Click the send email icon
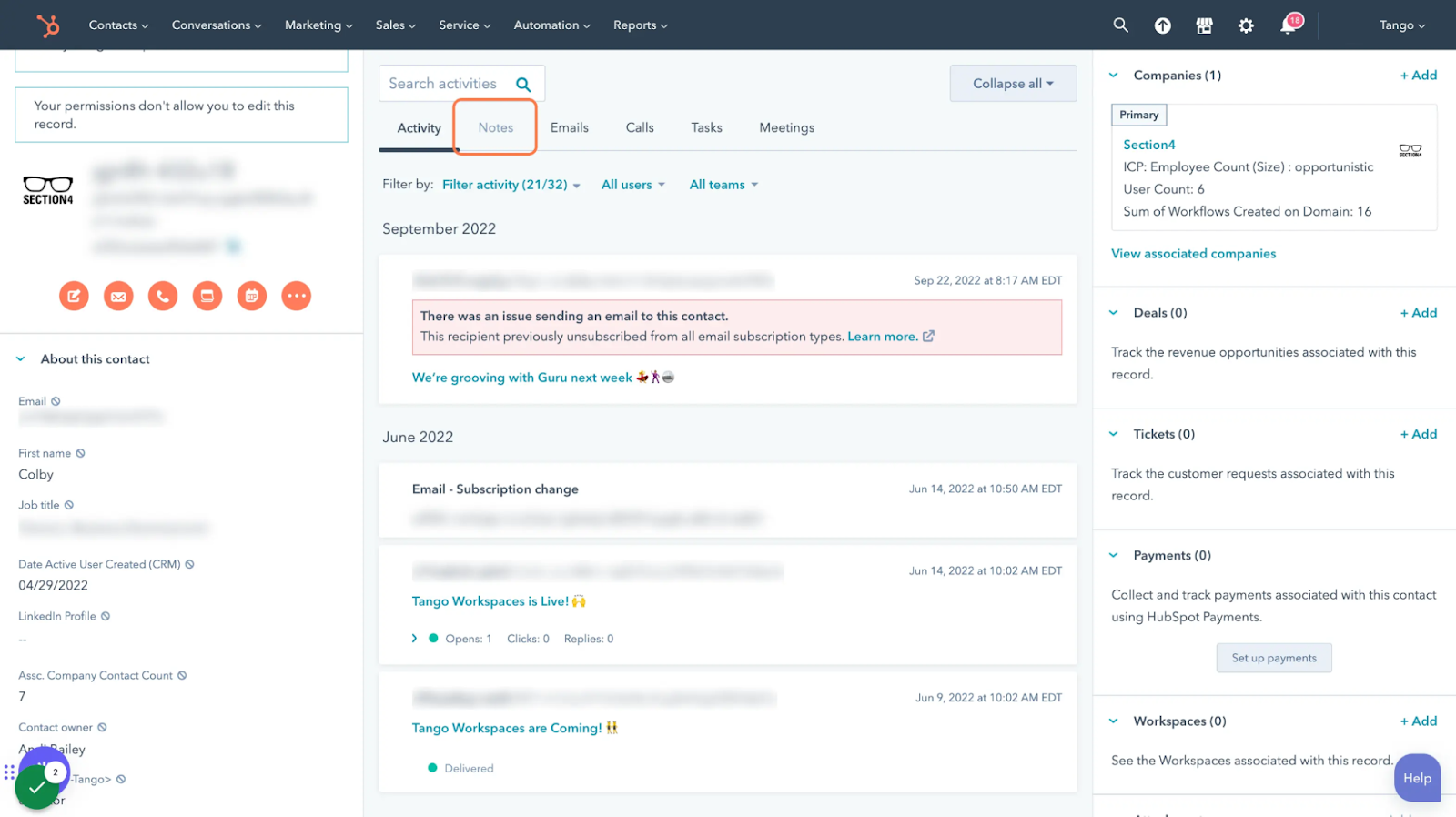The width and height of the screenshot is (1456, 817). click(x=118, y=296)
